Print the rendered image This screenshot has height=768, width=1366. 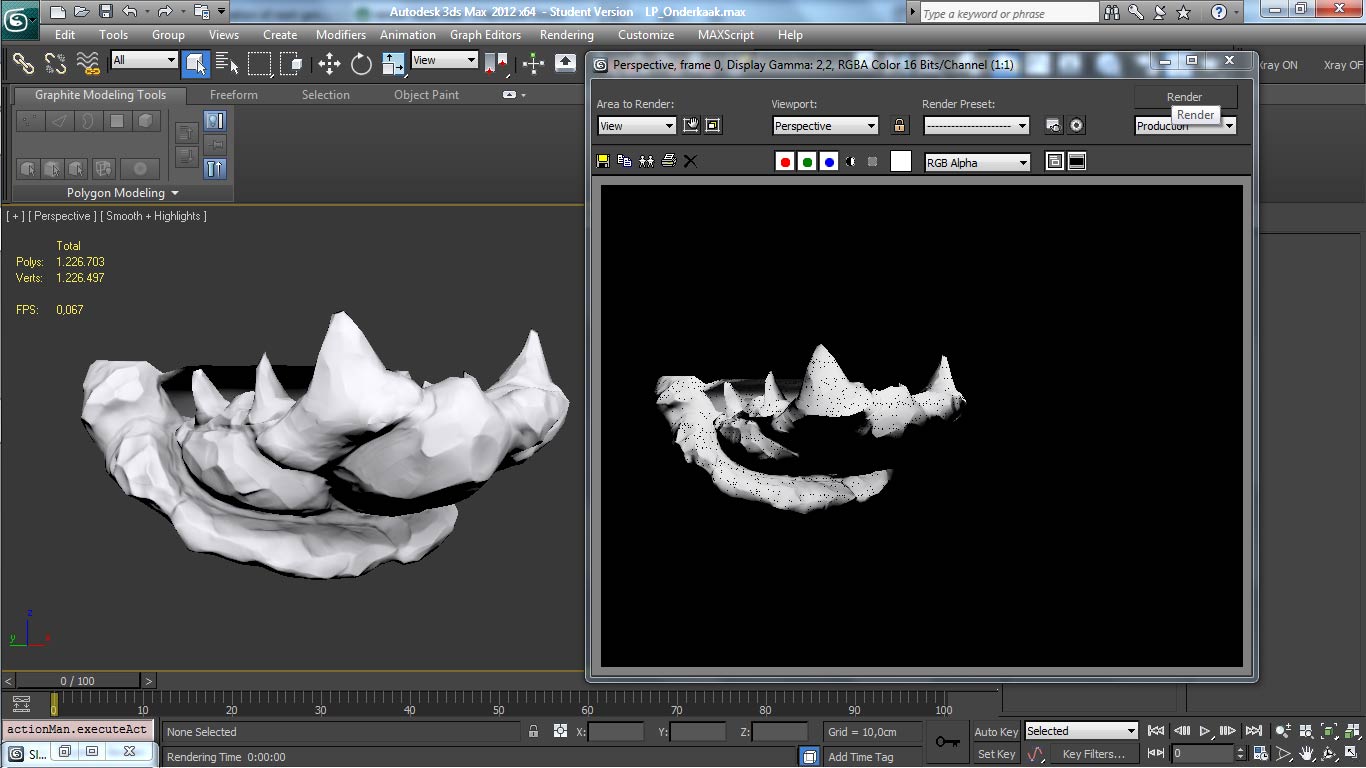[669, 161]
